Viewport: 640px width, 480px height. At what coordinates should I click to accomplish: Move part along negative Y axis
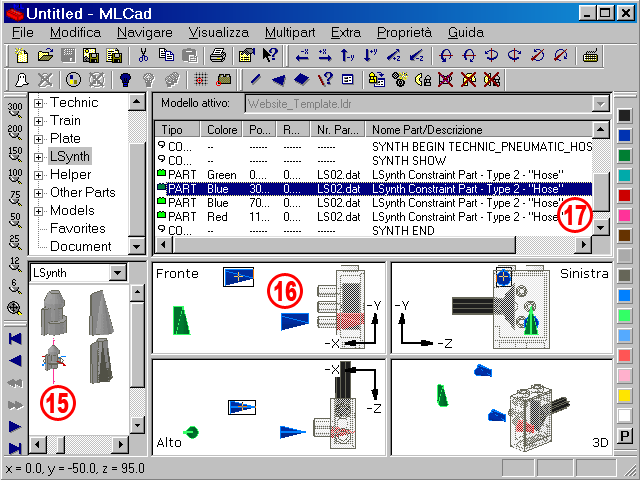[x=347, y=55]
